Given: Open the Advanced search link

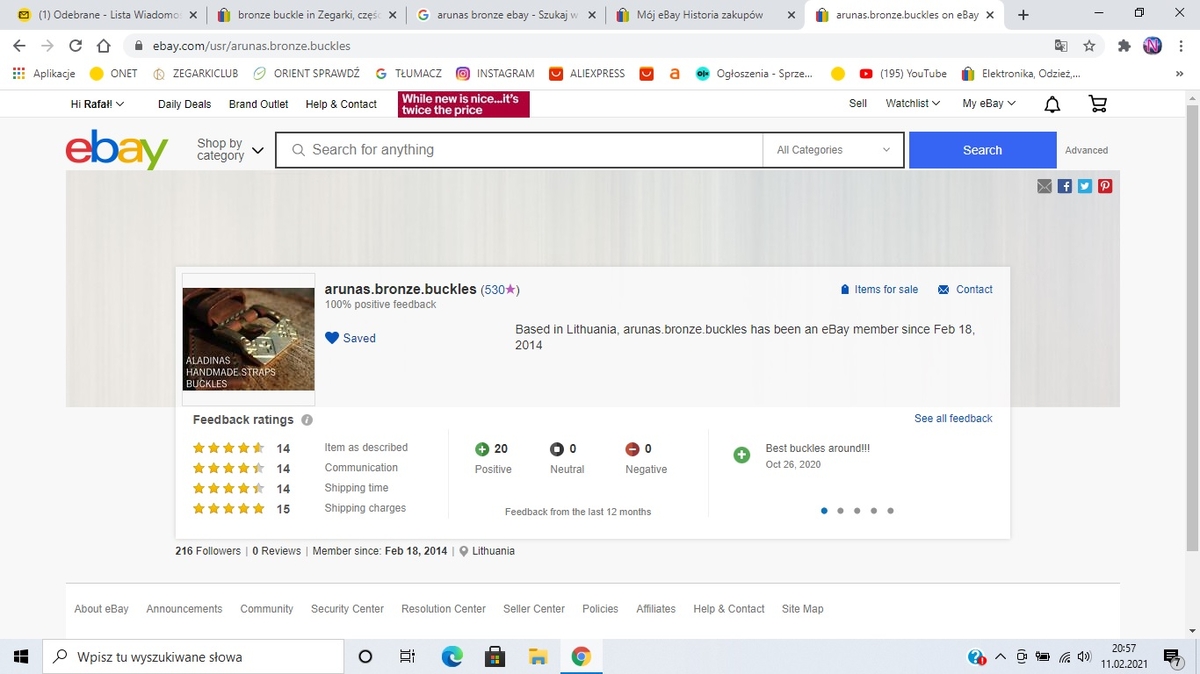Looking at the screenshot, I should coord(1086,150).
